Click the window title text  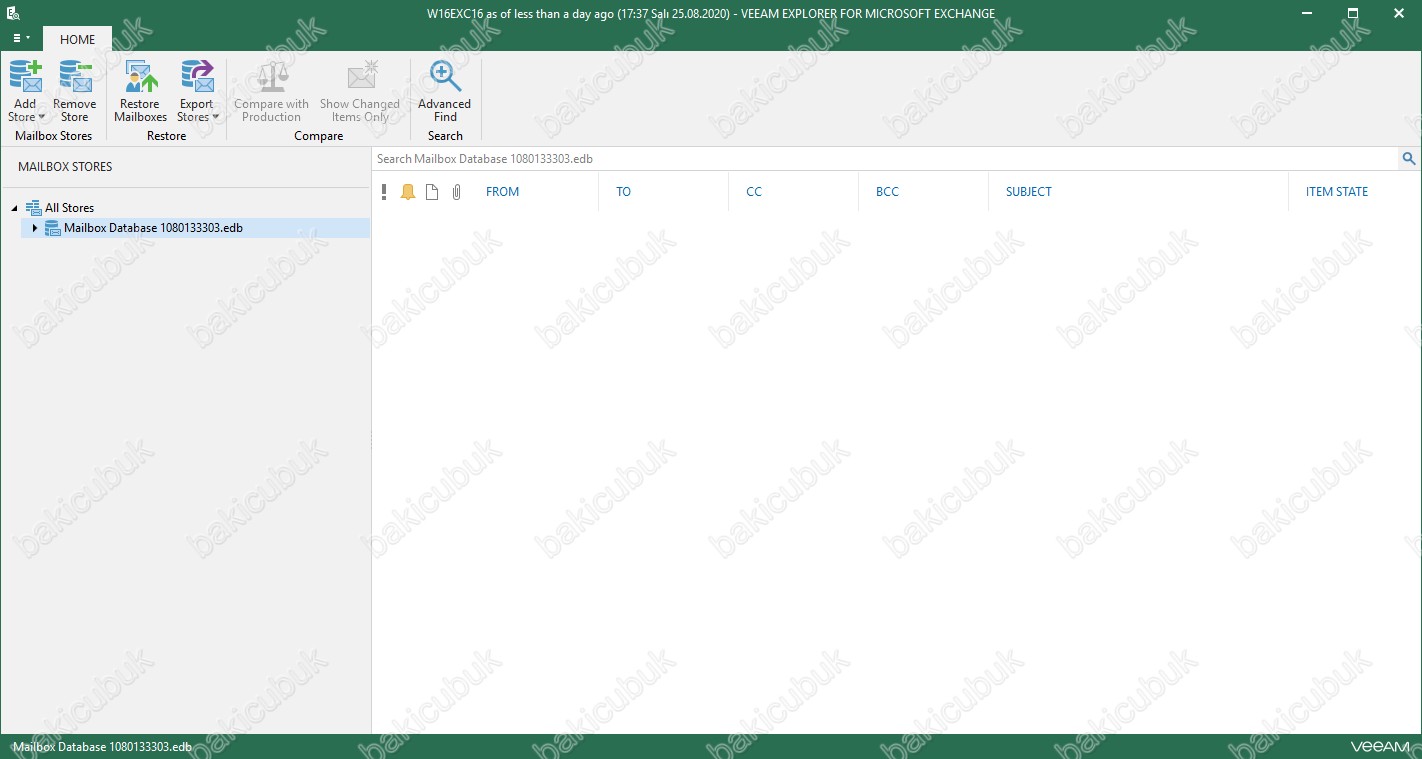(711, 14)
